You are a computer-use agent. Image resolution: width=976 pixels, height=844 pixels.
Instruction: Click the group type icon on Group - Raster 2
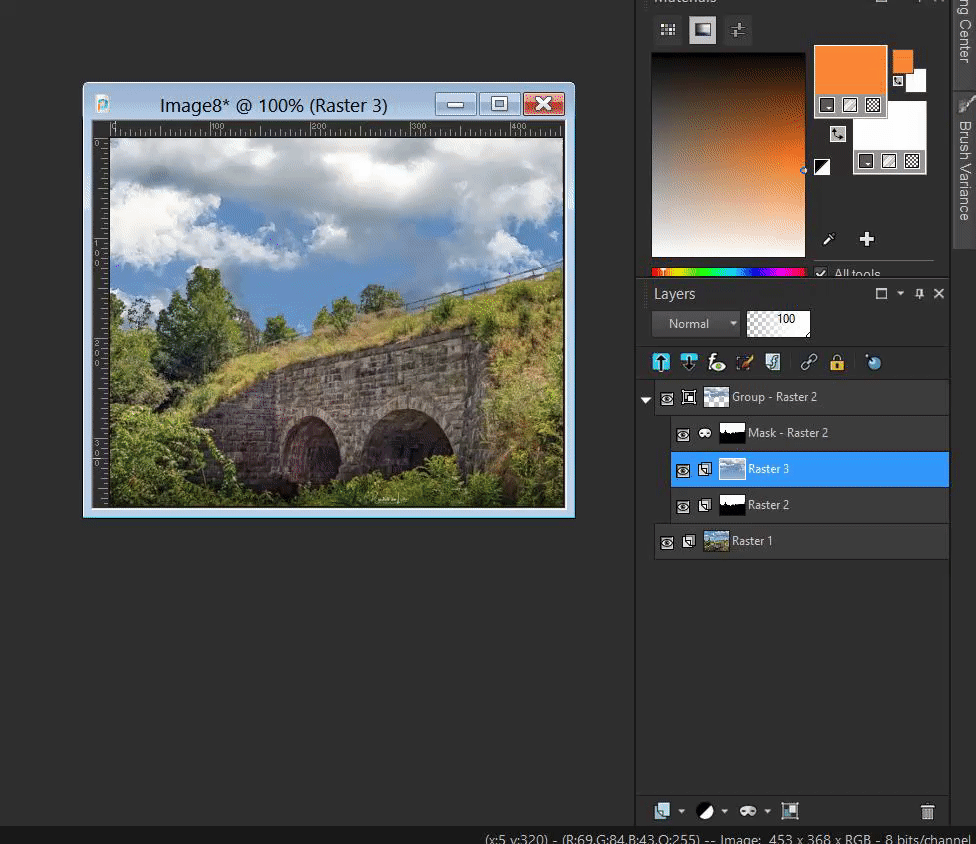[688, 397]
